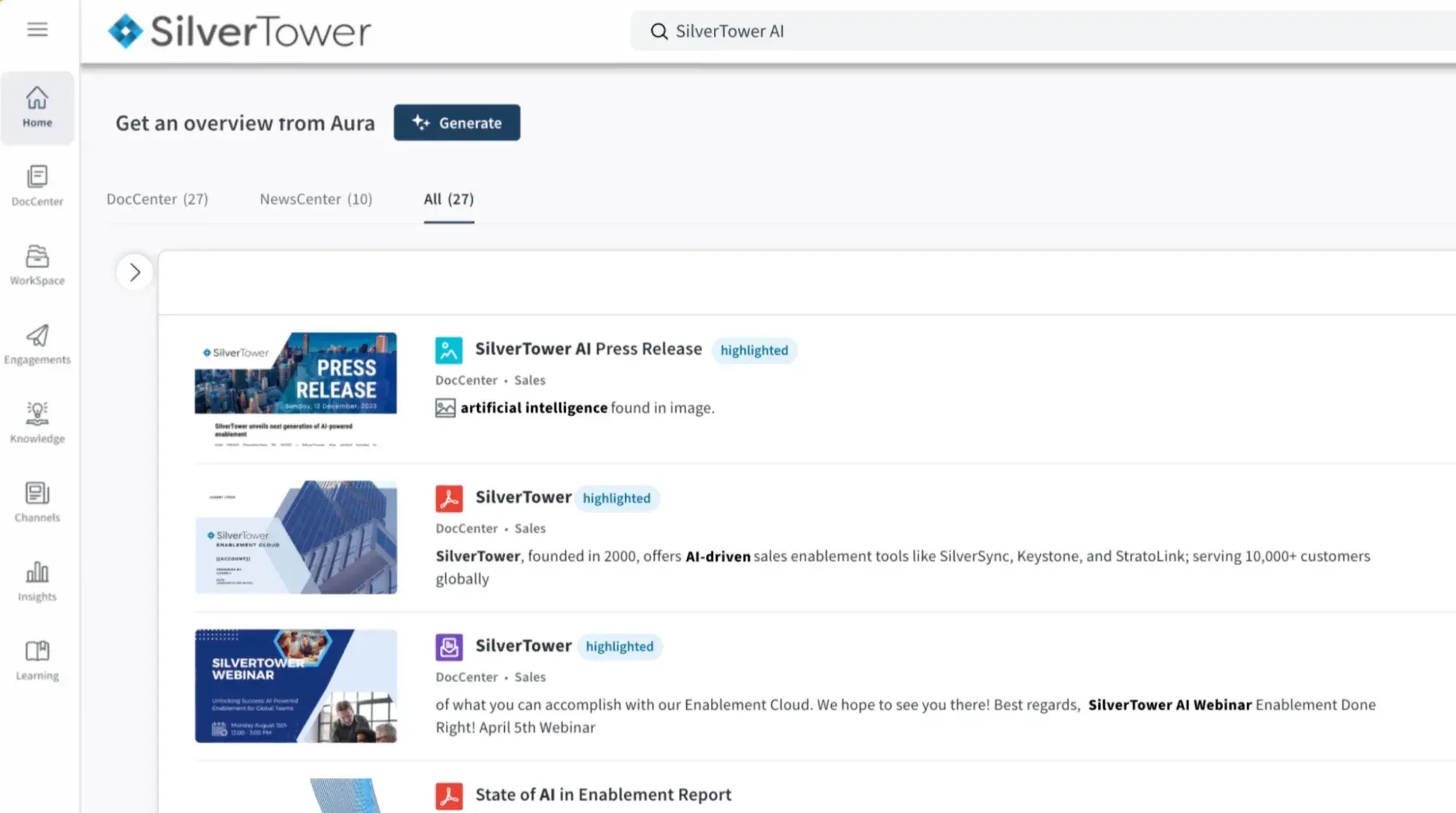Open the SilverTower PDF result title
Screen dimensions: 1456x813
pos(523,498)
